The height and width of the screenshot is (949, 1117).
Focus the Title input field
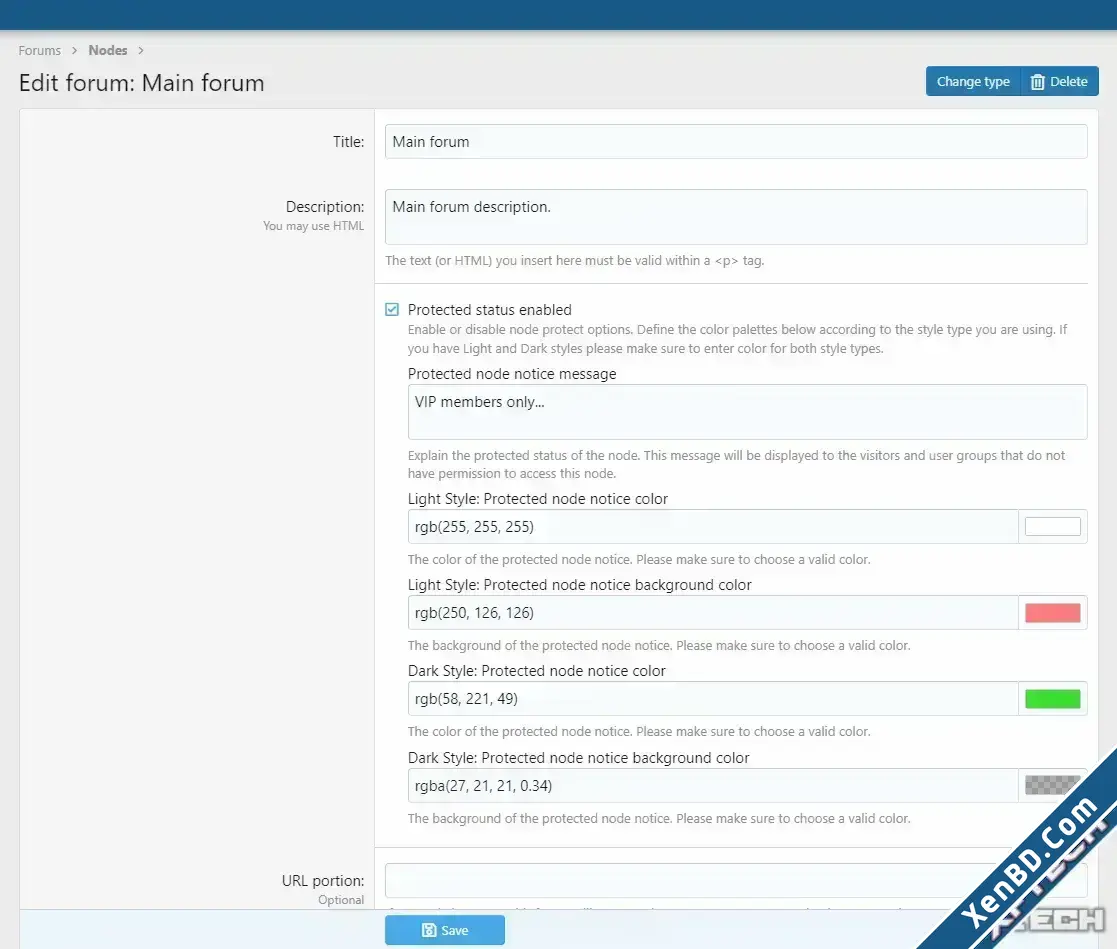click(736, 142)
